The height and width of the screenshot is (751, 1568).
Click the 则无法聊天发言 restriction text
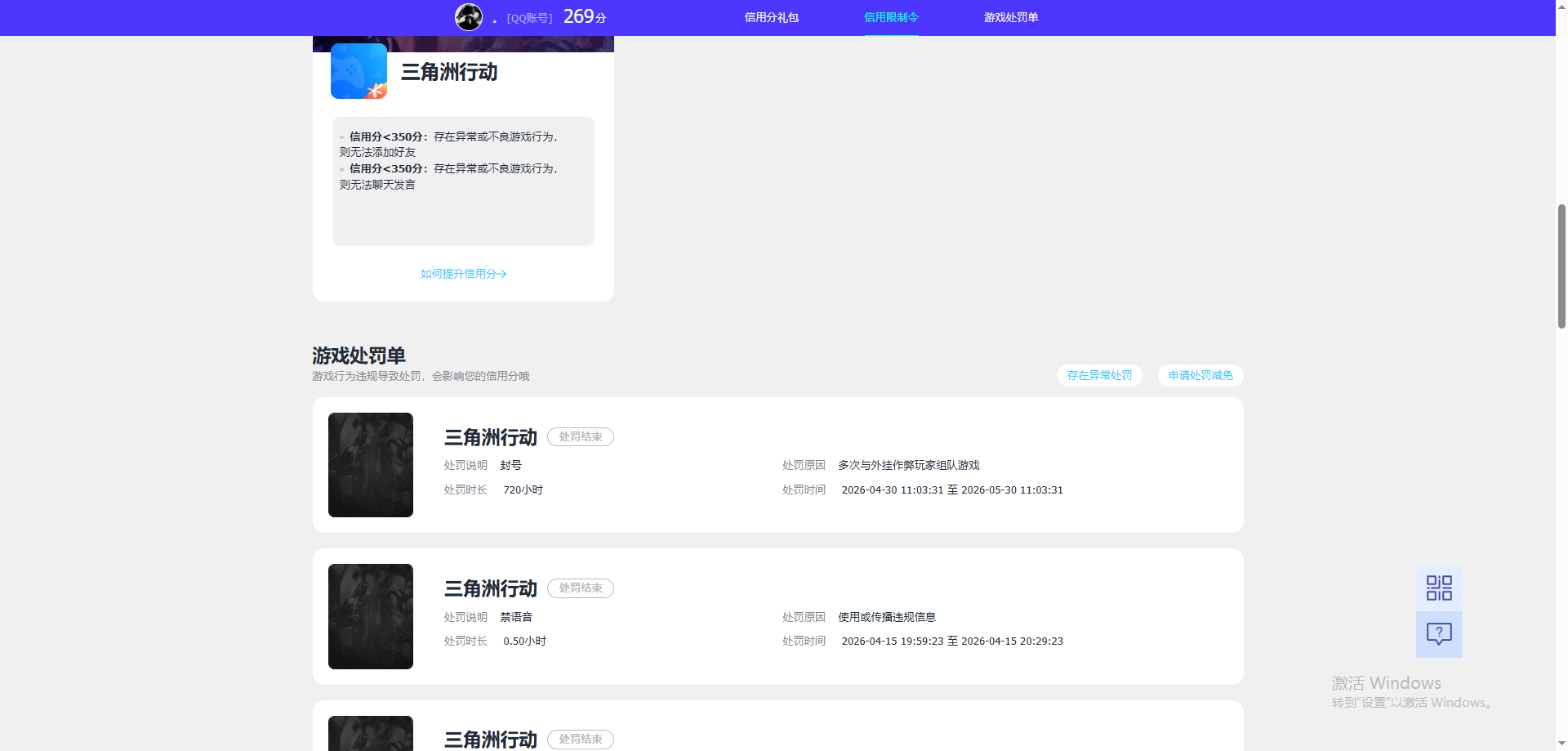click(378, 185)
